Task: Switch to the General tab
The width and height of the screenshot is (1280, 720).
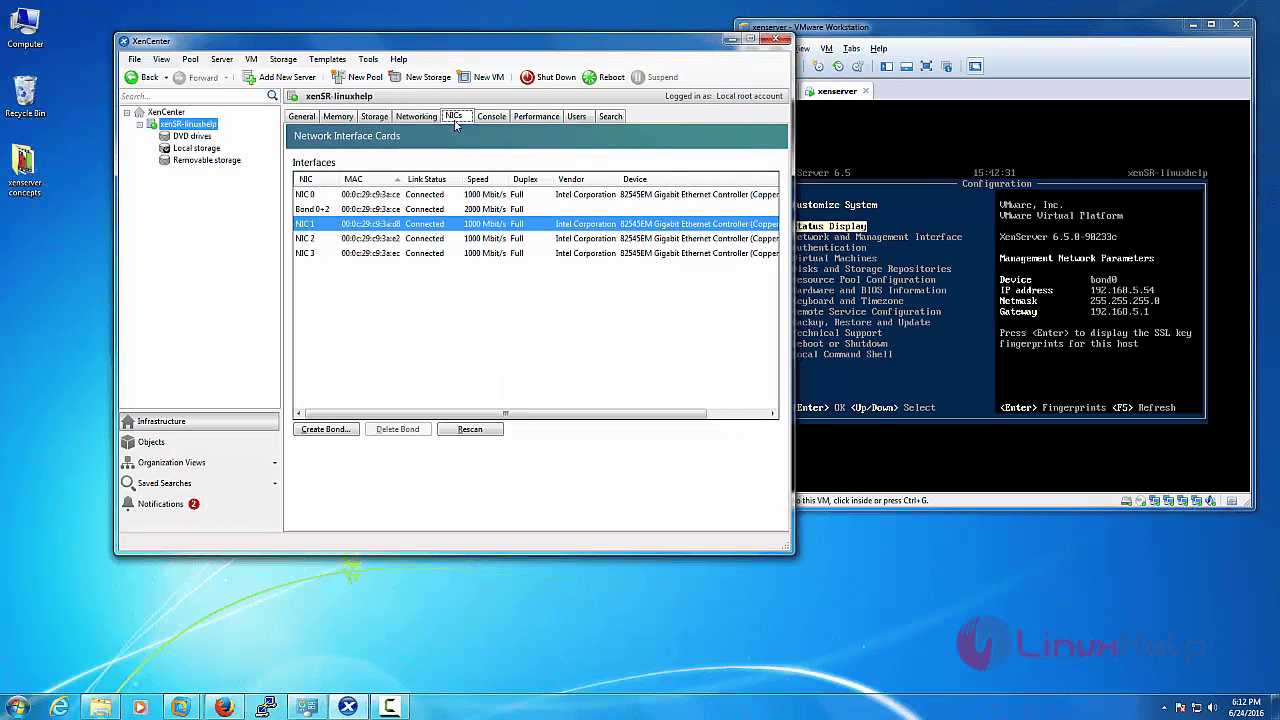Action: click(302, 116)
